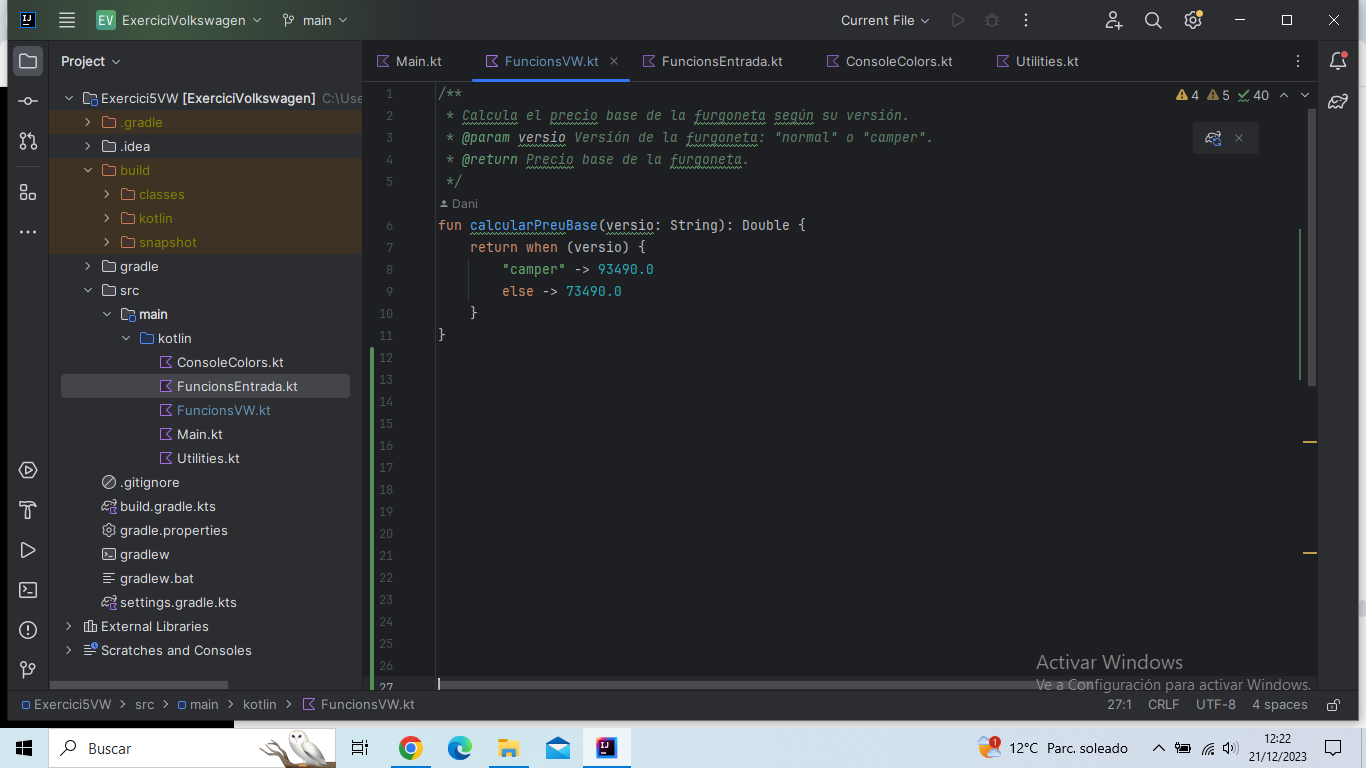Switch to the Main.kt tab

click(x=409, y=61)
